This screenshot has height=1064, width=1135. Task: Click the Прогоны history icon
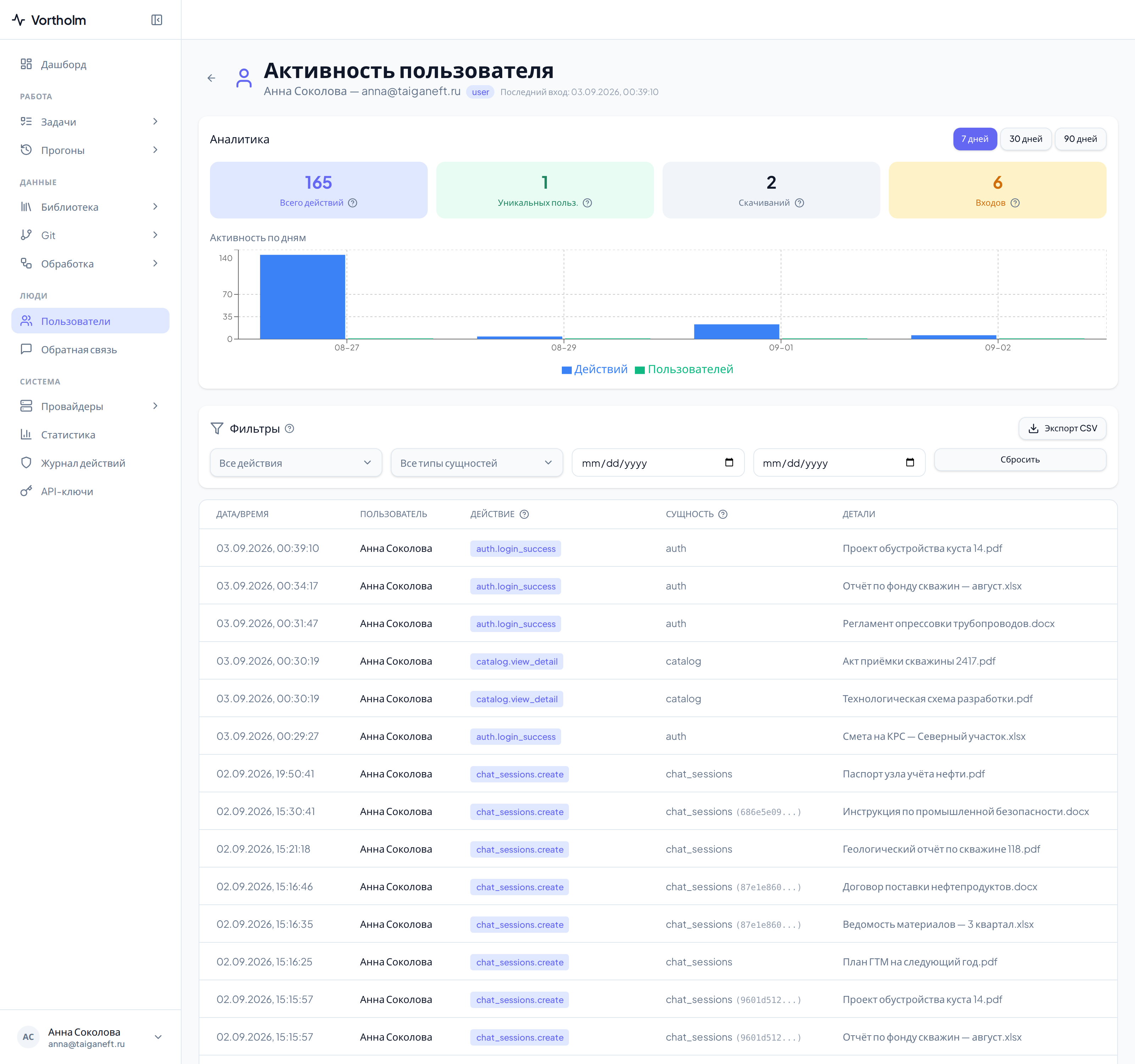tap(26, 150)
